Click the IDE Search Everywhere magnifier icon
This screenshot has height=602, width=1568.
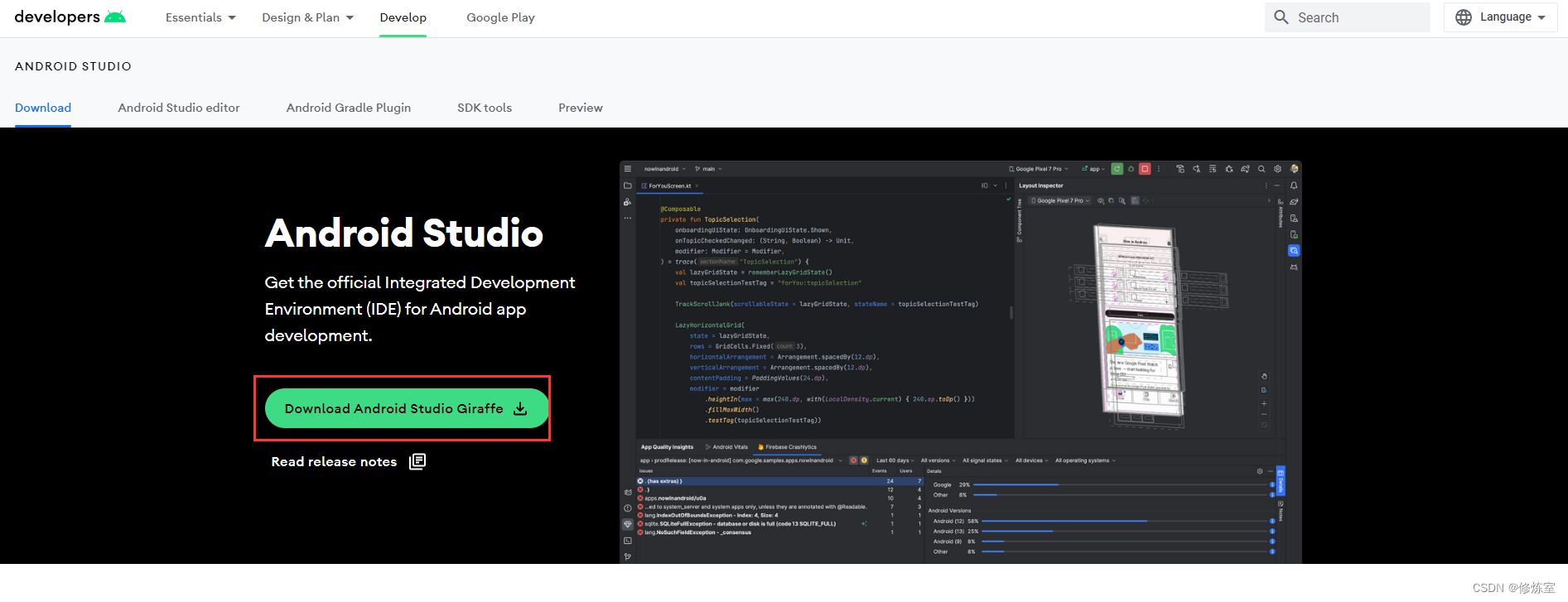tap(1262, 169)
